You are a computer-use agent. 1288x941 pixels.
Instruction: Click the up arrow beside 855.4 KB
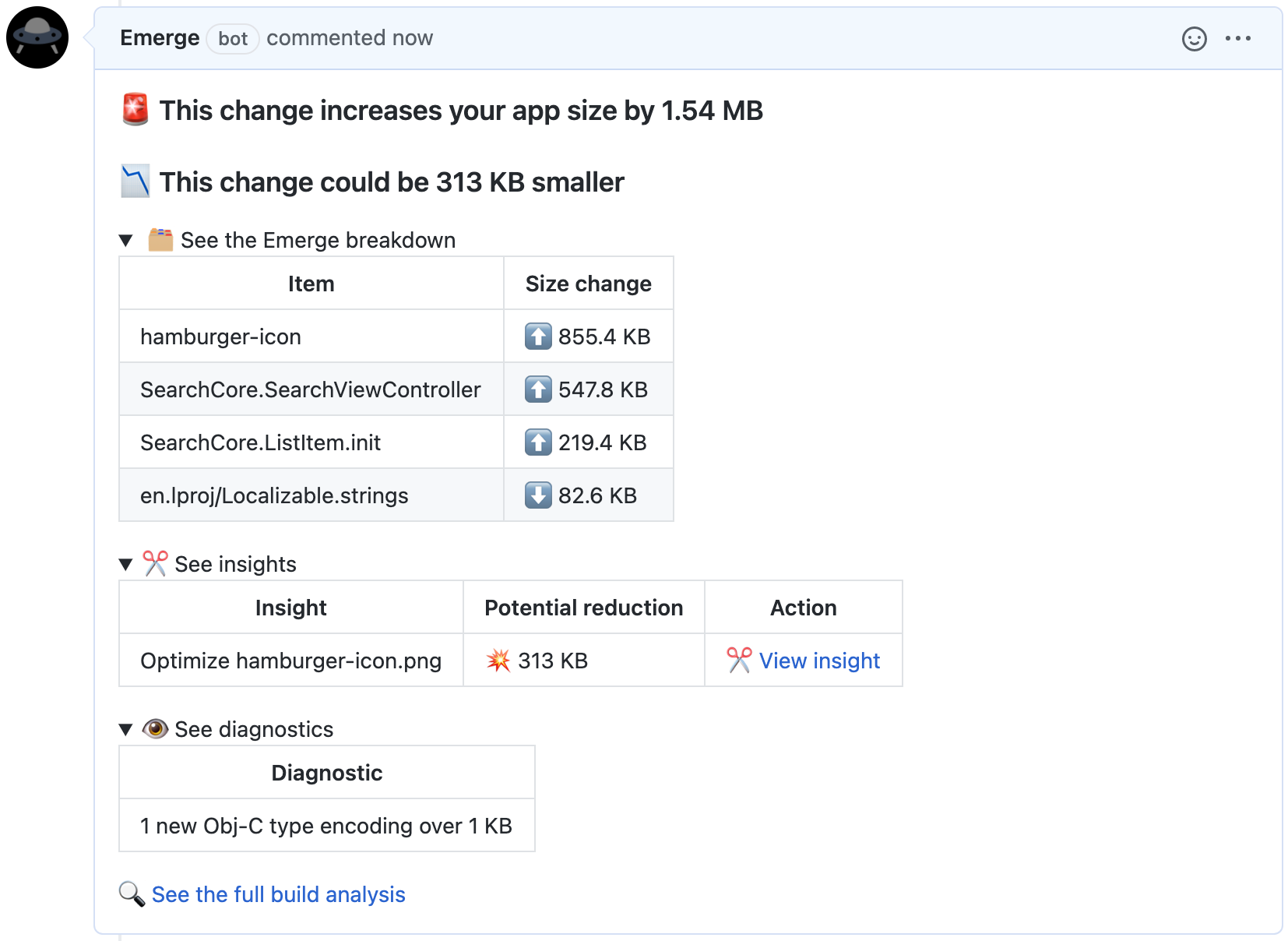pos(538,337)
